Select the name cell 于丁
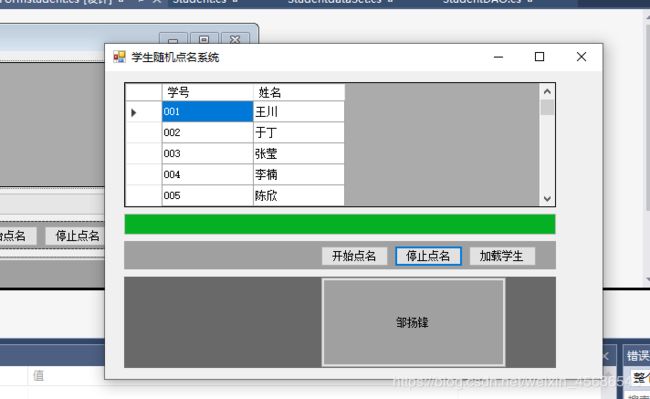Image resolution: width=650 pixels, height=399 pixels. click(x=298, y=133)
